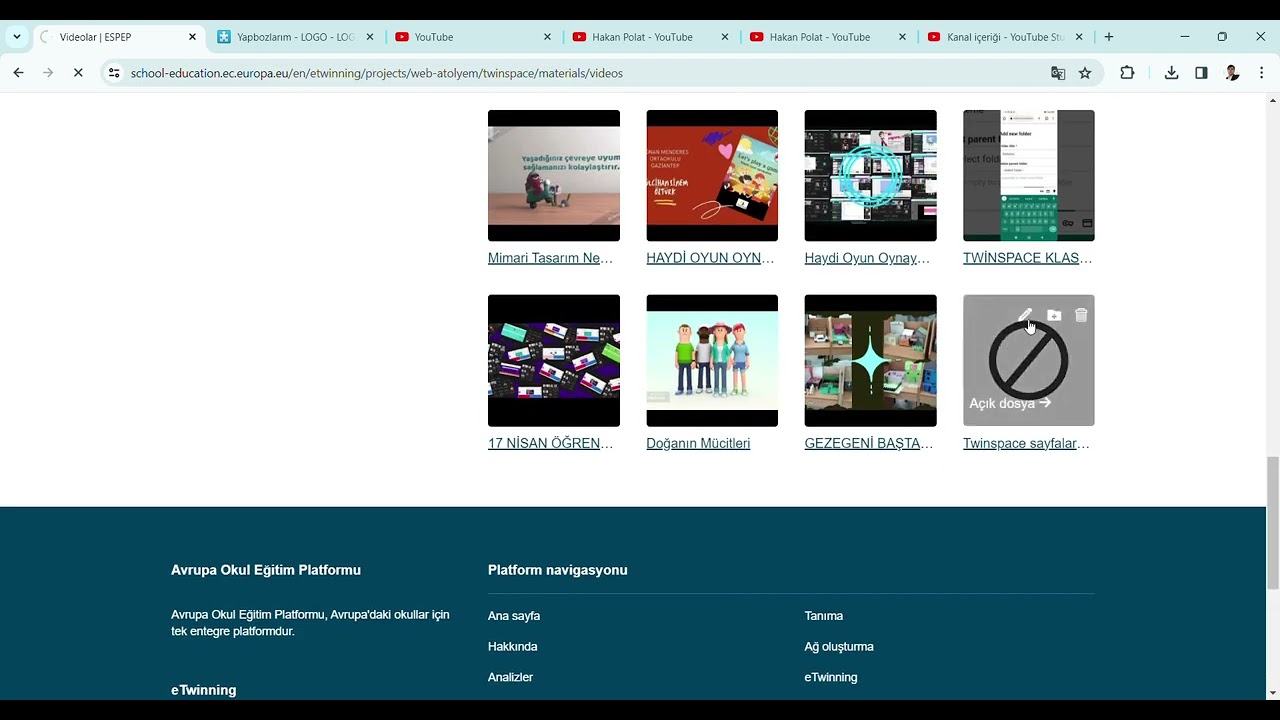Click the scrollbar up arrow
This screenshot has height=720, width=1280.
[x=1273, y=101]
